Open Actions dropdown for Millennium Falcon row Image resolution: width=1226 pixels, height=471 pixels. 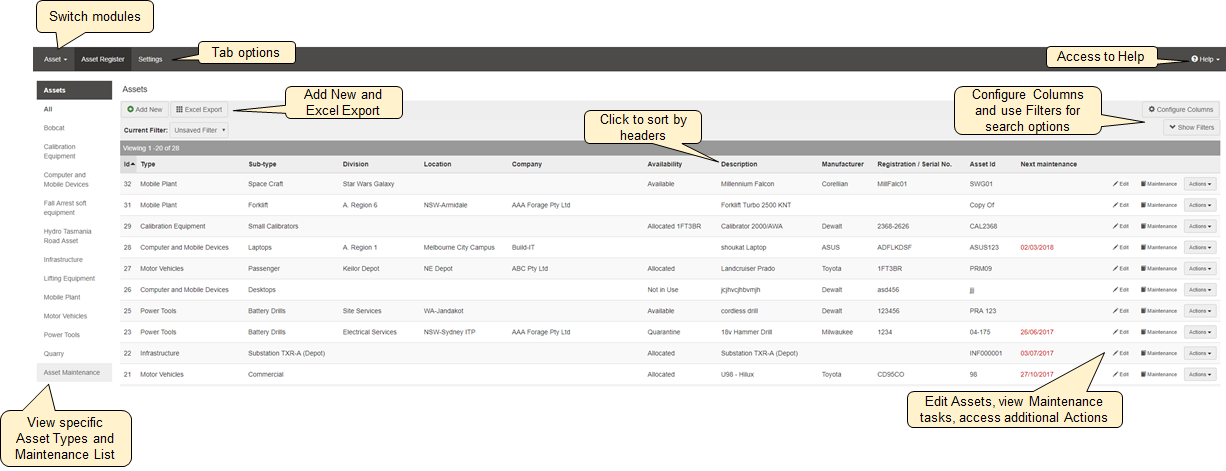1200,184
